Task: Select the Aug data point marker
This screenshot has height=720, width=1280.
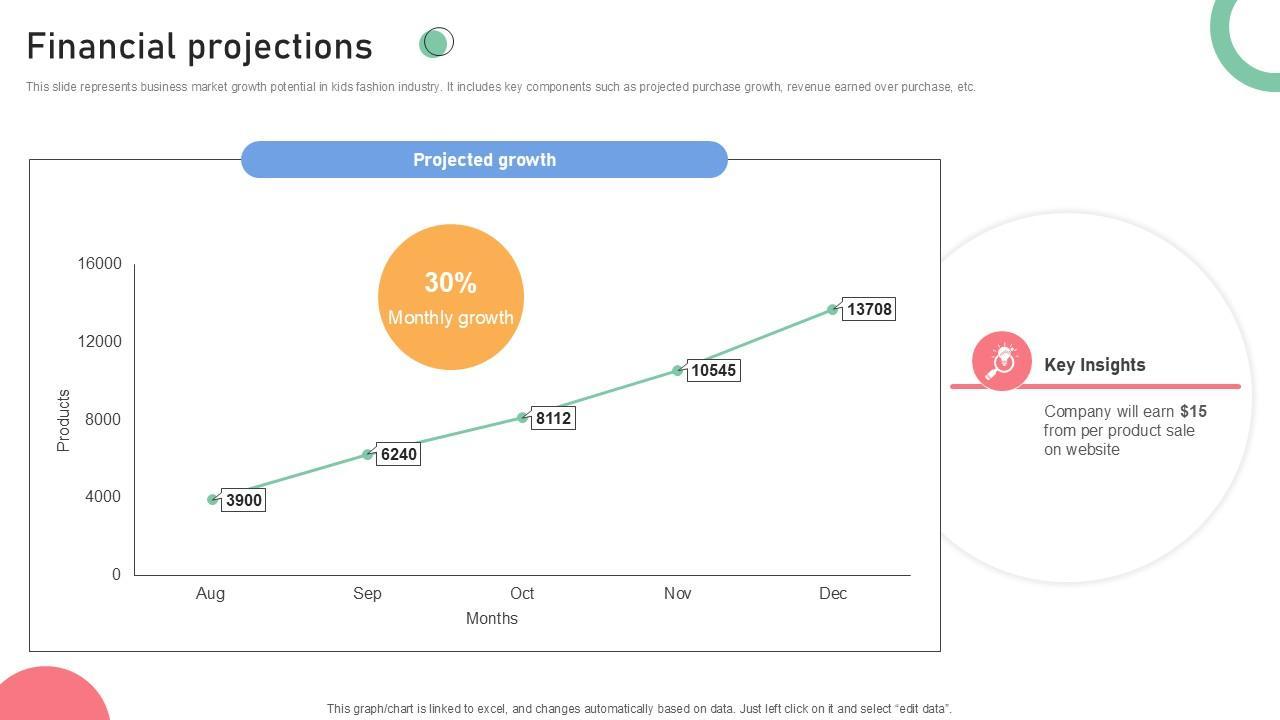Action: tap(213, 499)
